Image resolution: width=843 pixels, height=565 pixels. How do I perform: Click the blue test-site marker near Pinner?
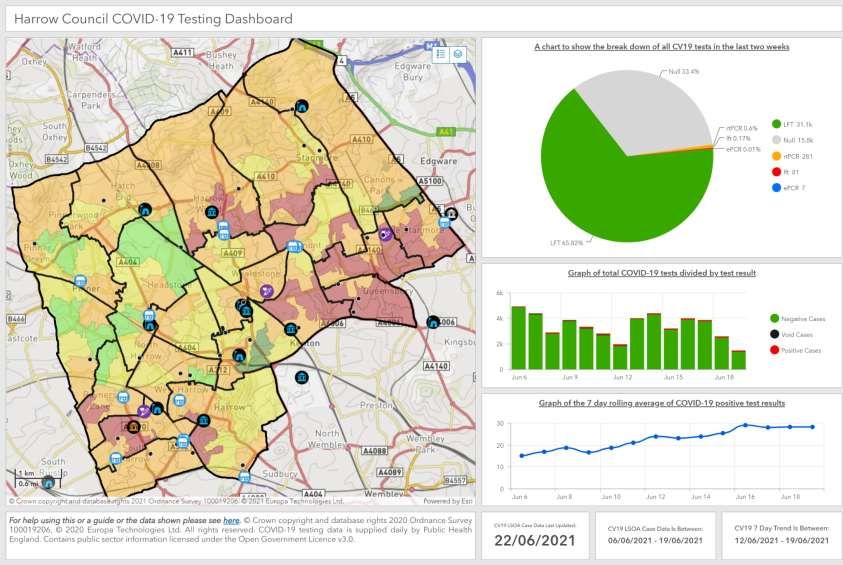[80, 282]
